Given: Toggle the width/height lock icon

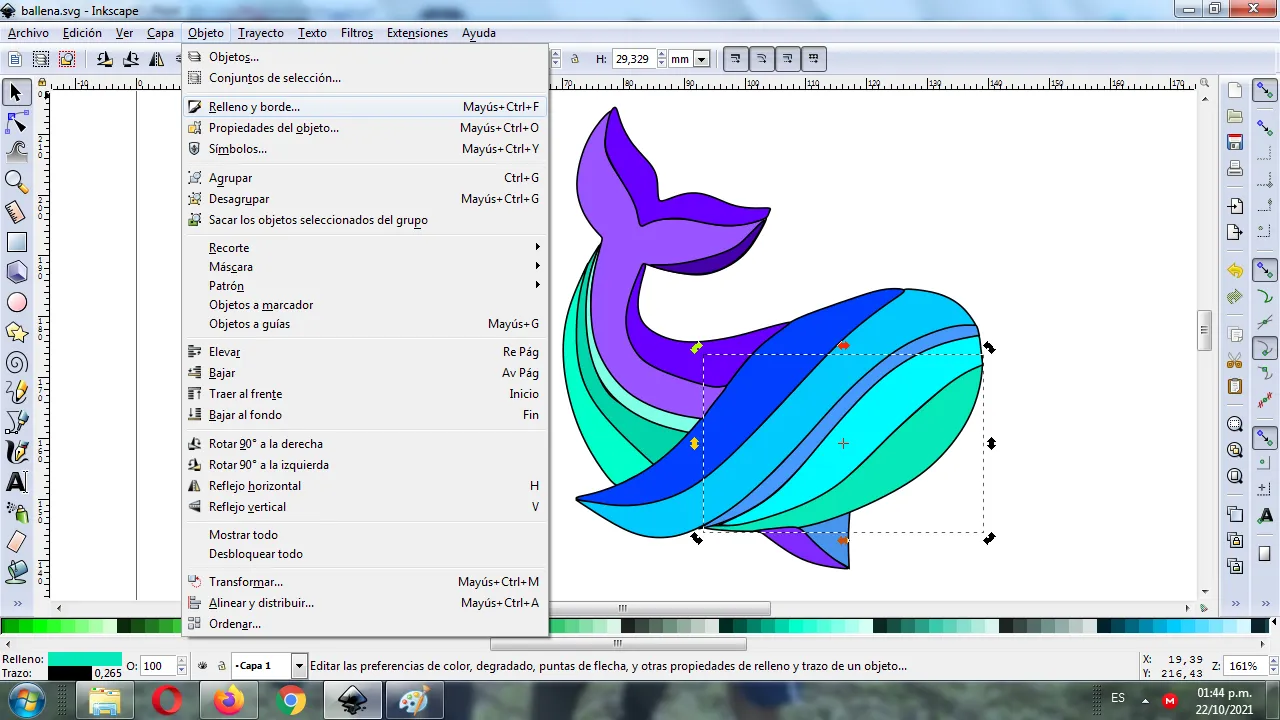Looking at the screenshot, I should 575,59.
